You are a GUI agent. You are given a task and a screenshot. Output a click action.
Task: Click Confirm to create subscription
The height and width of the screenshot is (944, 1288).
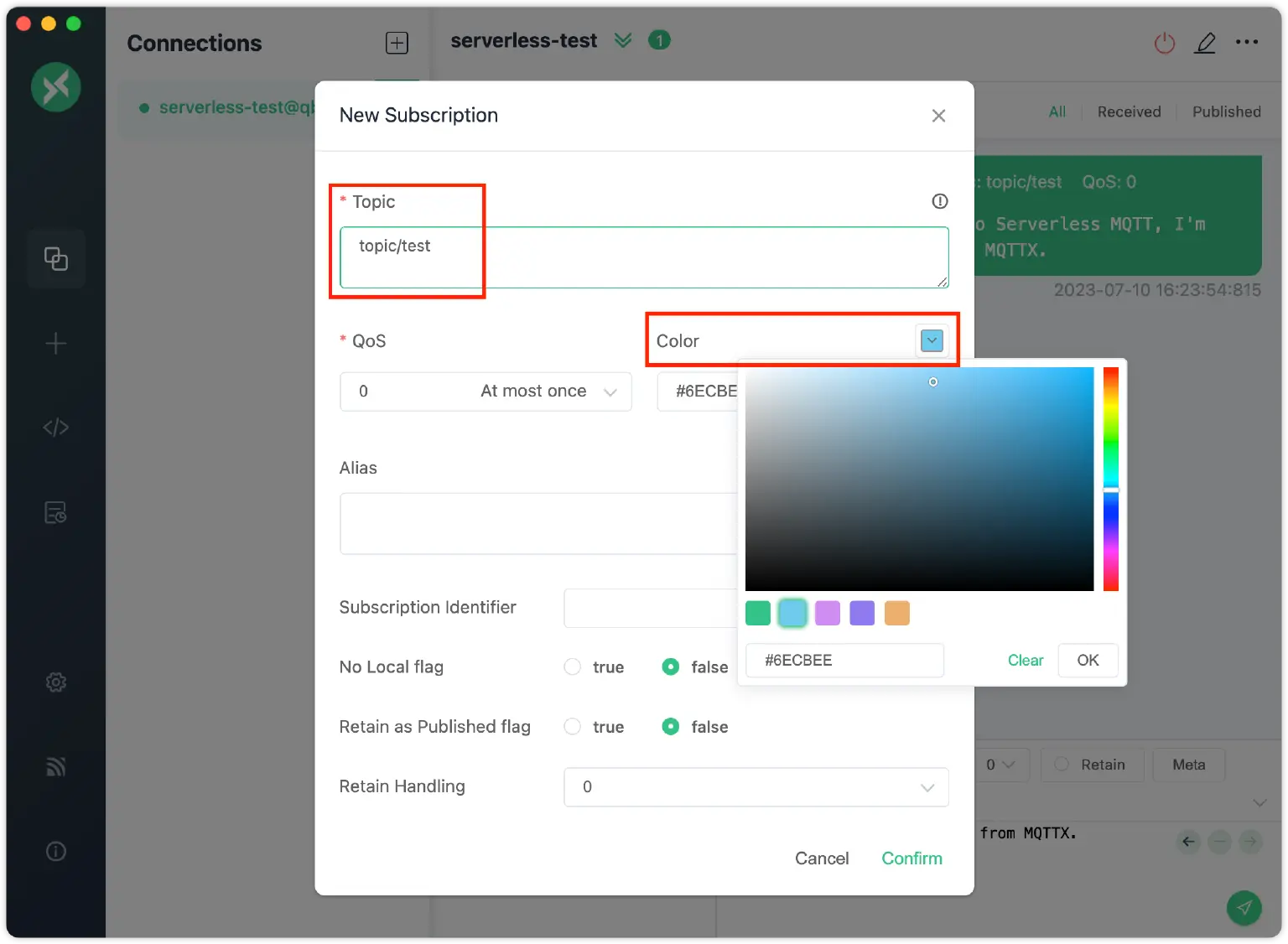click(x=911, y=858)
